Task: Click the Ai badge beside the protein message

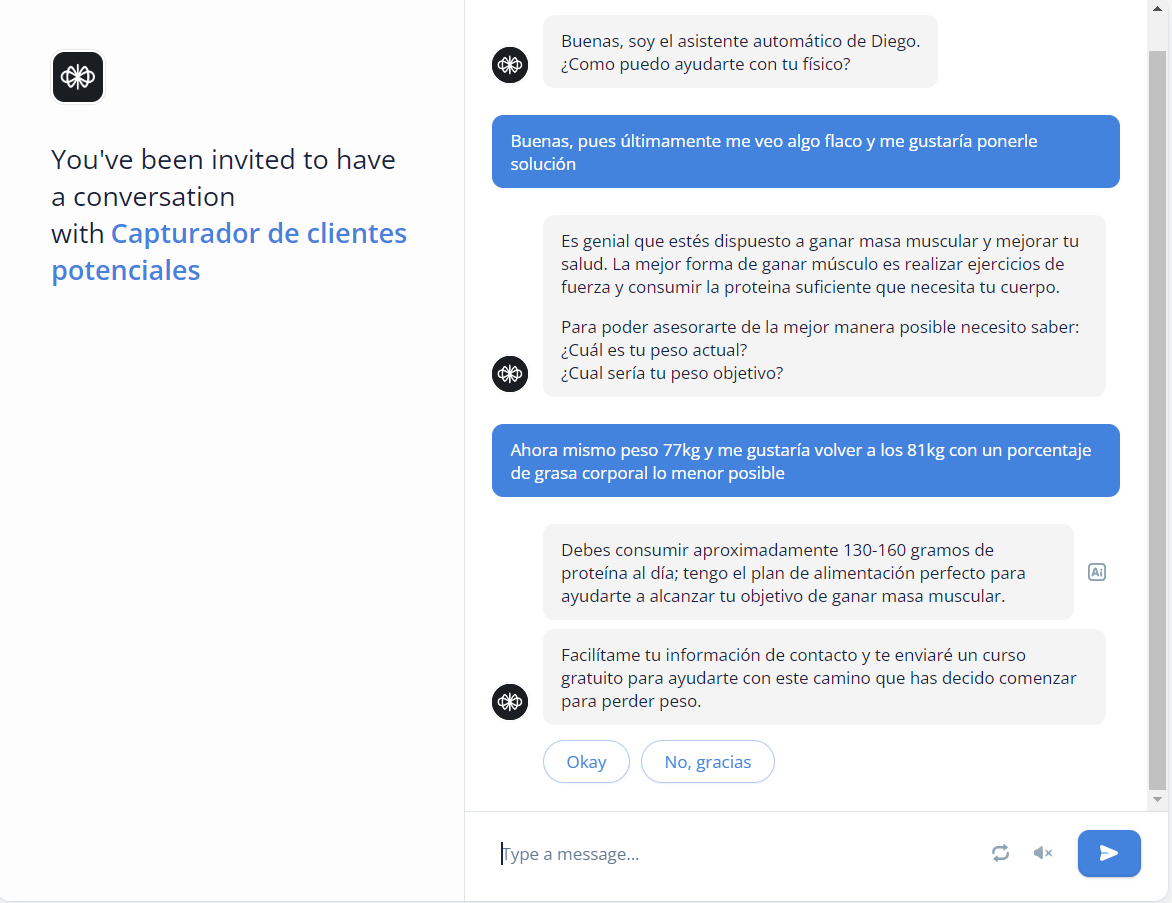Action: (x=1097, y=571)
